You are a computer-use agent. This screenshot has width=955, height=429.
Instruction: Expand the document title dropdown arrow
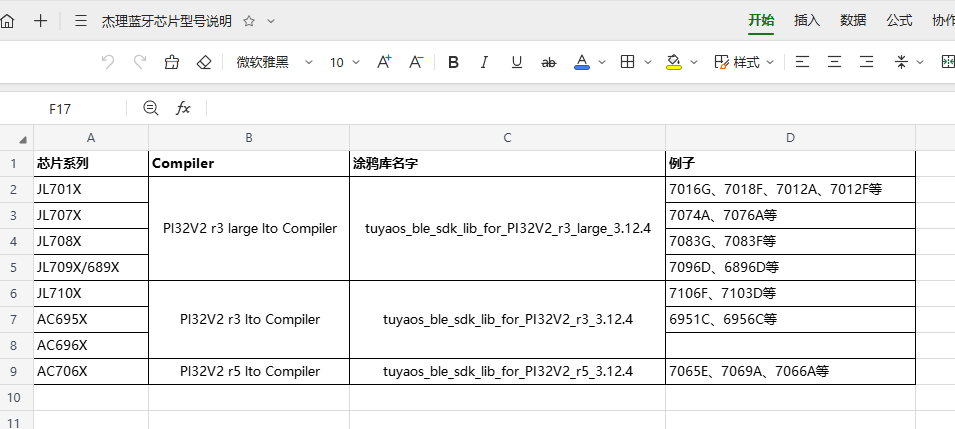point(271,21)
